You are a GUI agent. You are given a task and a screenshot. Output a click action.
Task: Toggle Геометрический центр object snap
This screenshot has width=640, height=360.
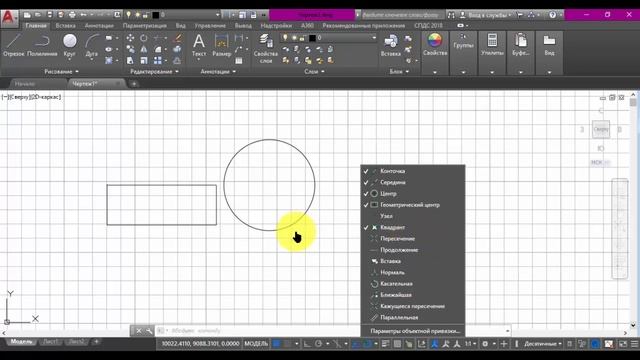coord(413,205)
